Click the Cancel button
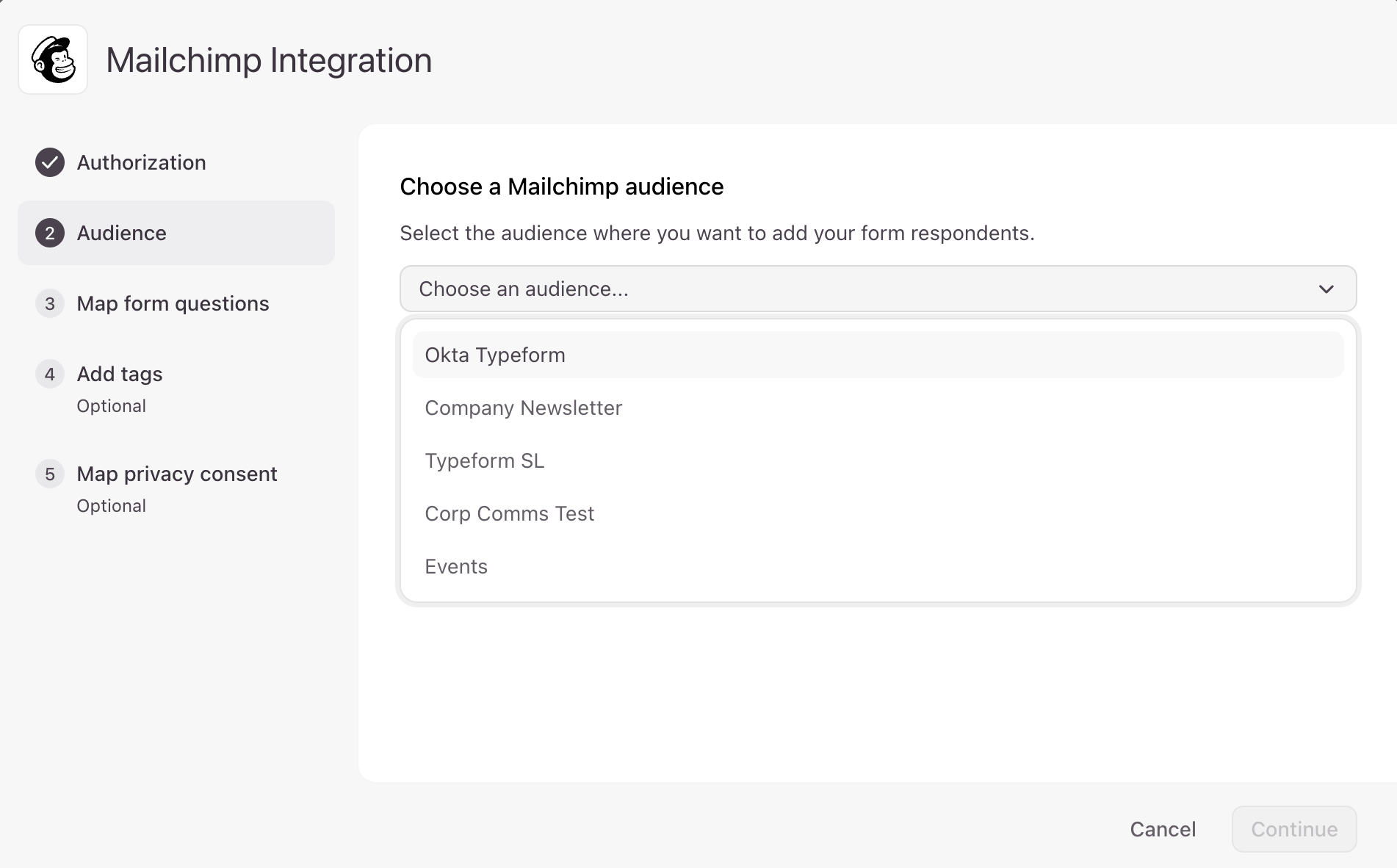 point(1163,829)
